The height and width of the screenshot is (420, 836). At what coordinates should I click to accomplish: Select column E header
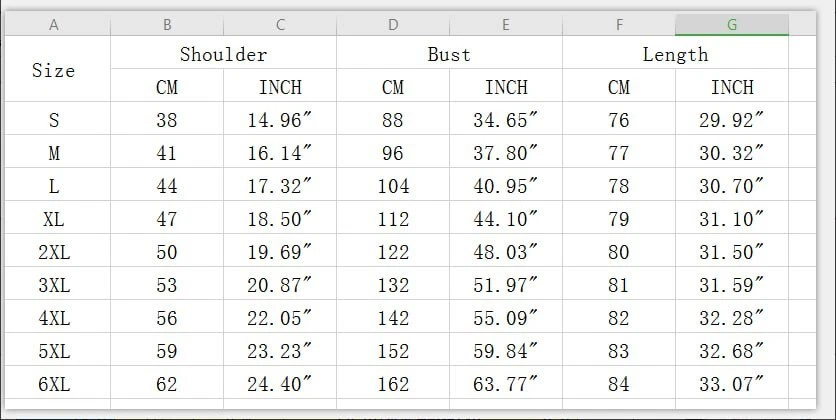[x=506, y=25]
